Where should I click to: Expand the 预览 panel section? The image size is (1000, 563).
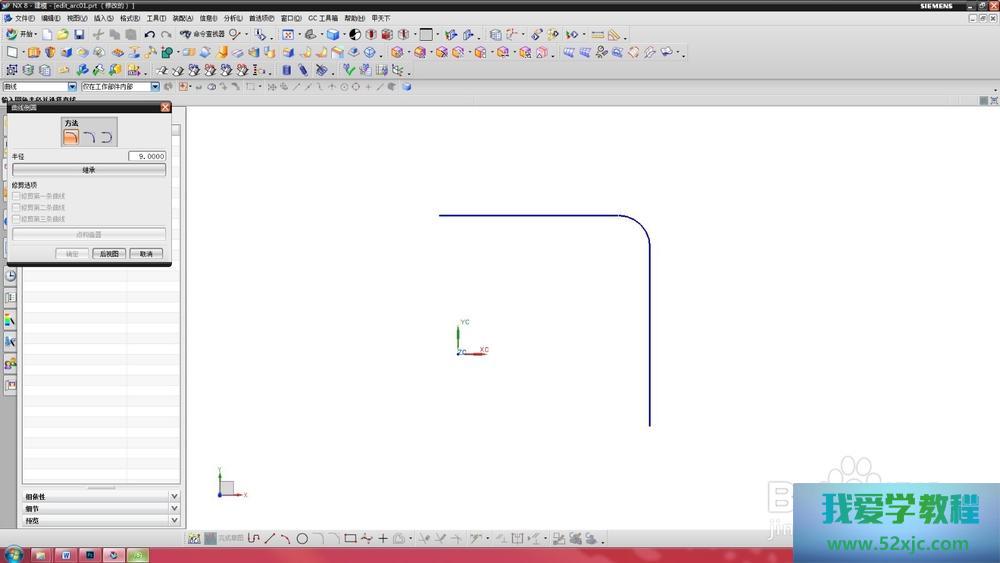point(174,521)
